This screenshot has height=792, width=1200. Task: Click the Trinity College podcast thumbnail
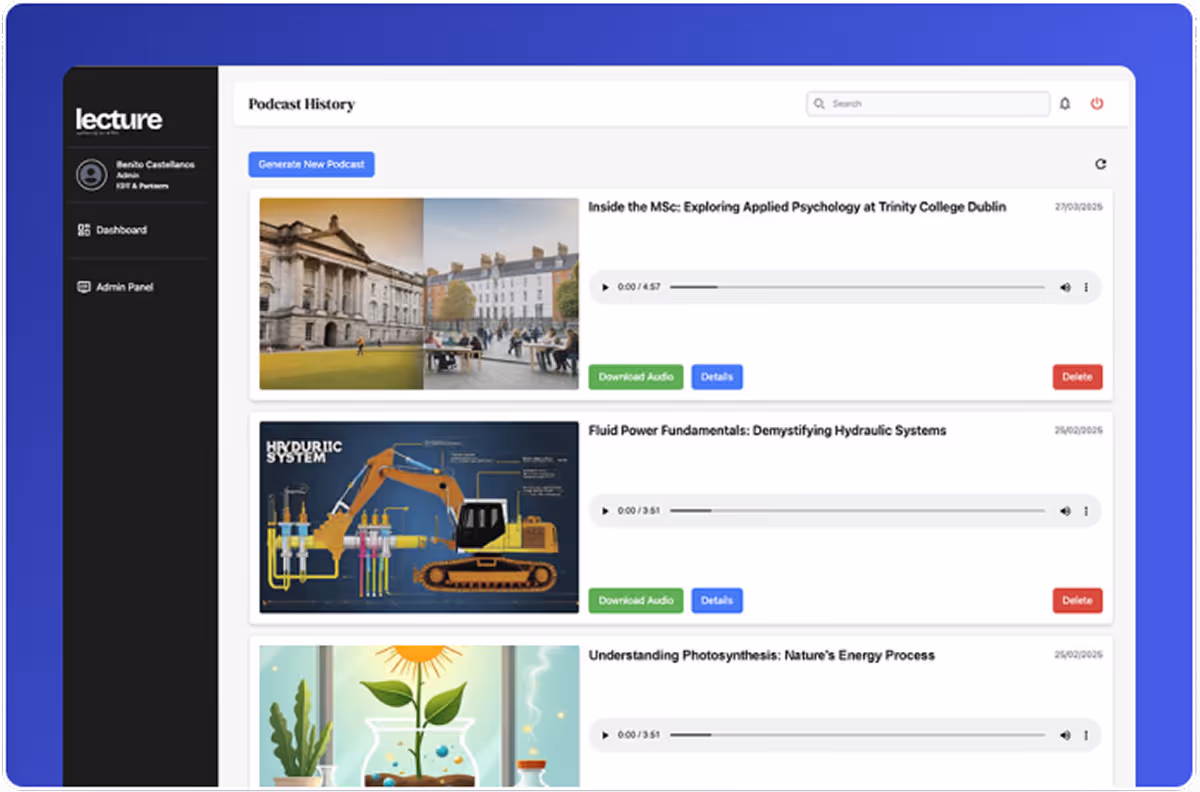point(419,293)
